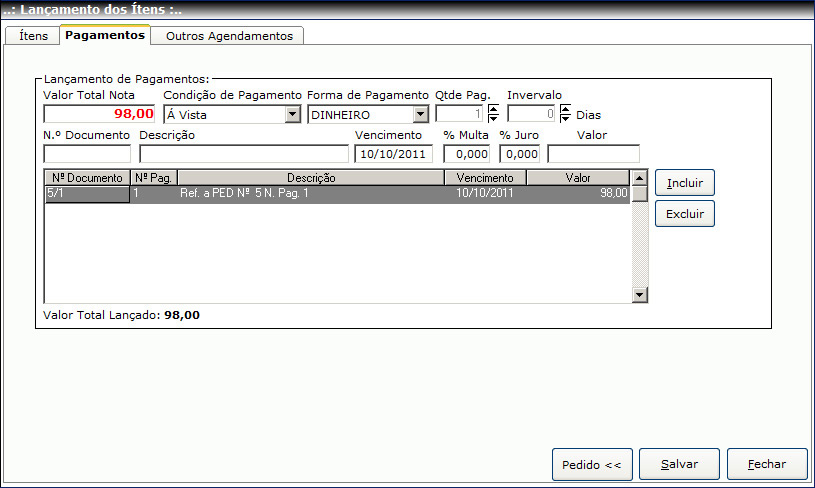Open the Outros Agendamentos tab
Viewport: 815px width, 488px height.
click(x=229, y=36)
